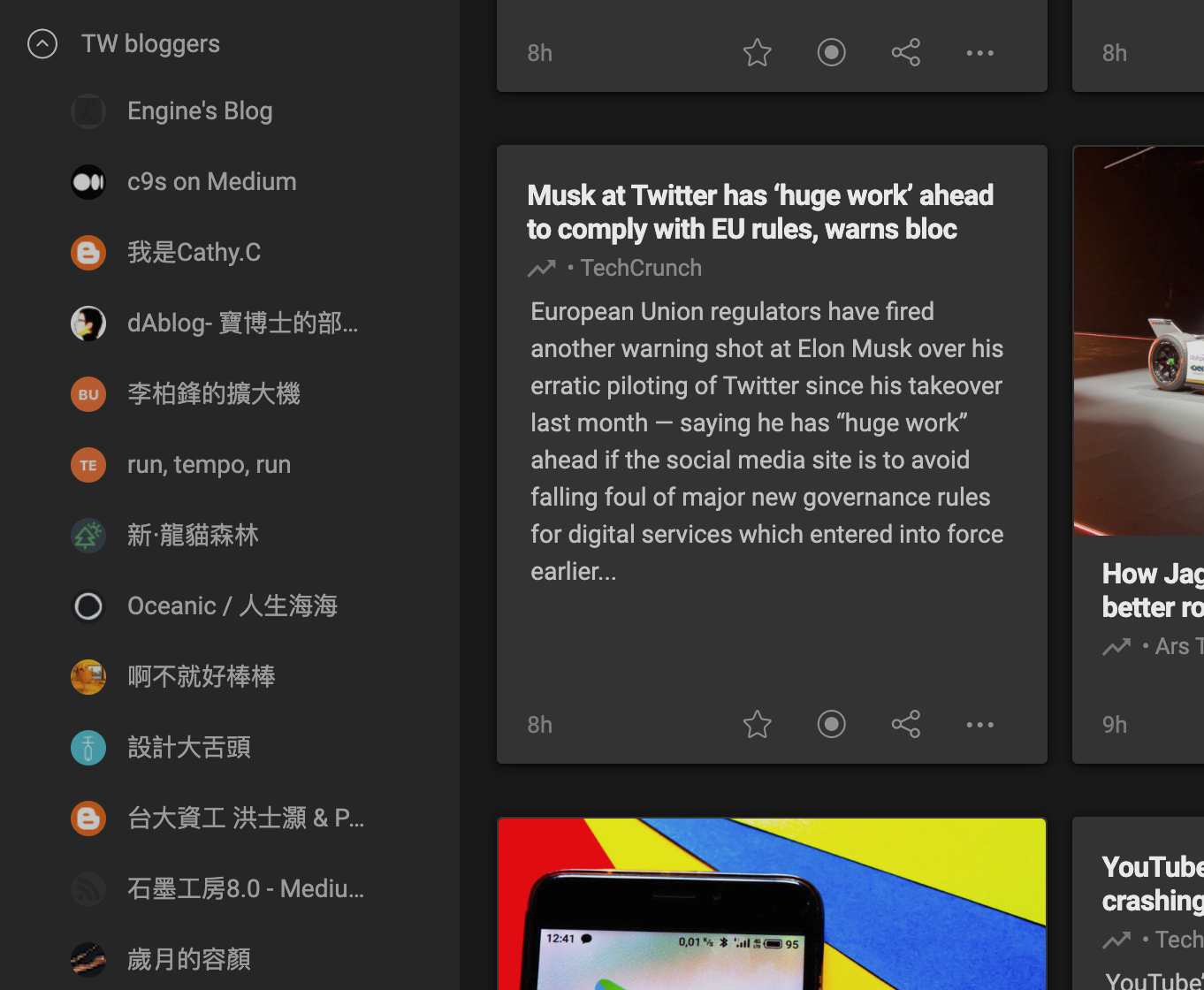Click the trending icon next to TechCrunch

542,268
